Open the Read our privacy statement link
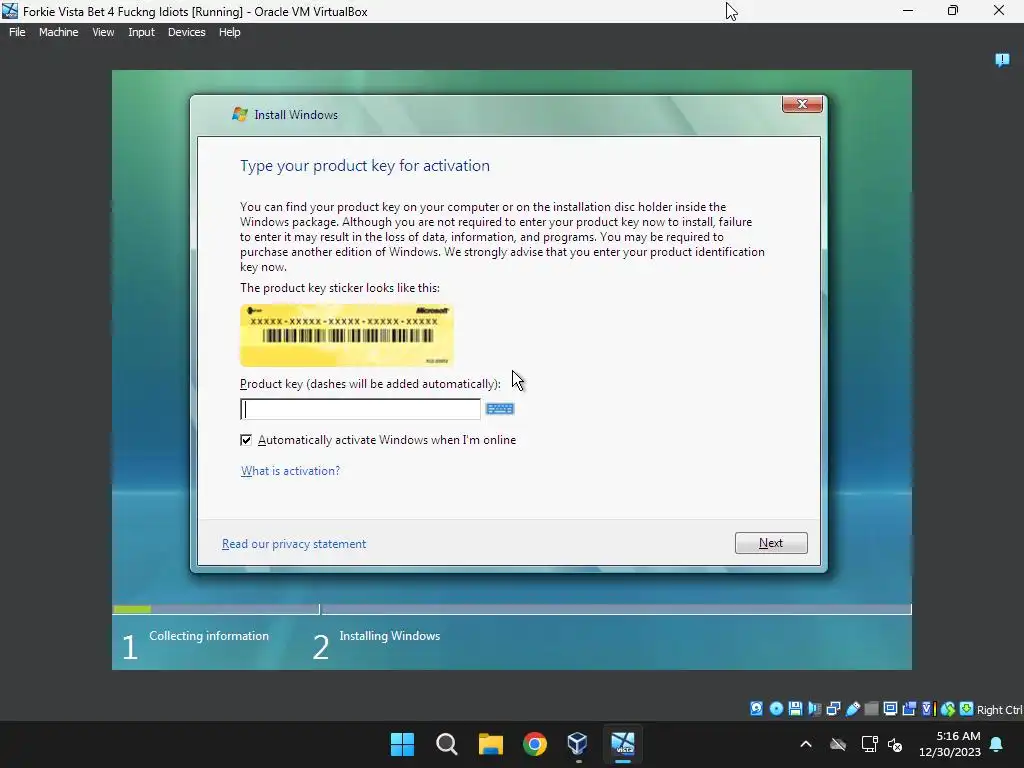 click(x=294, y=544)
